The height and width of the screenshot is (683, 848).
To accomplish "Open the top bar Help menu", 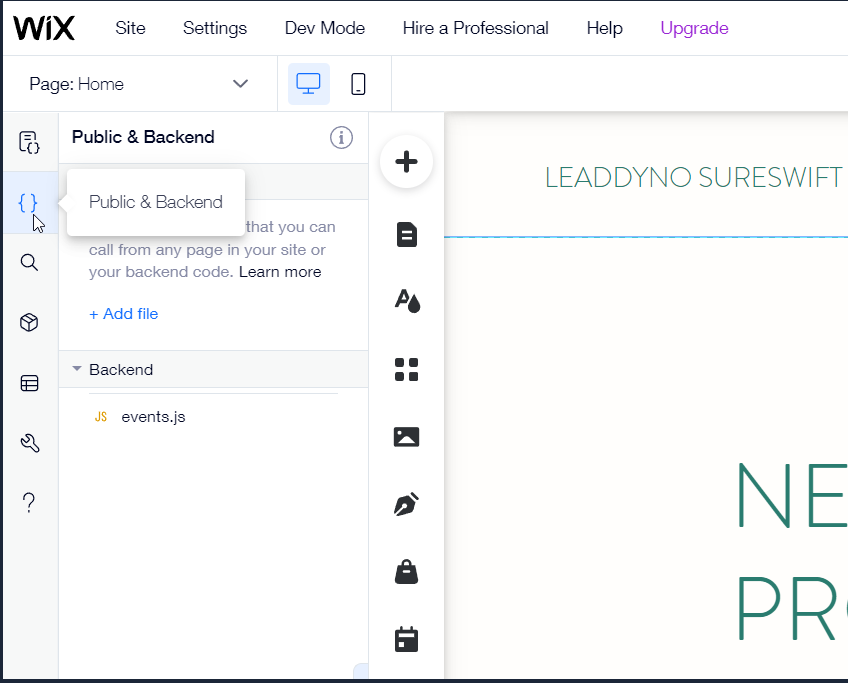I will pos(605,28).
